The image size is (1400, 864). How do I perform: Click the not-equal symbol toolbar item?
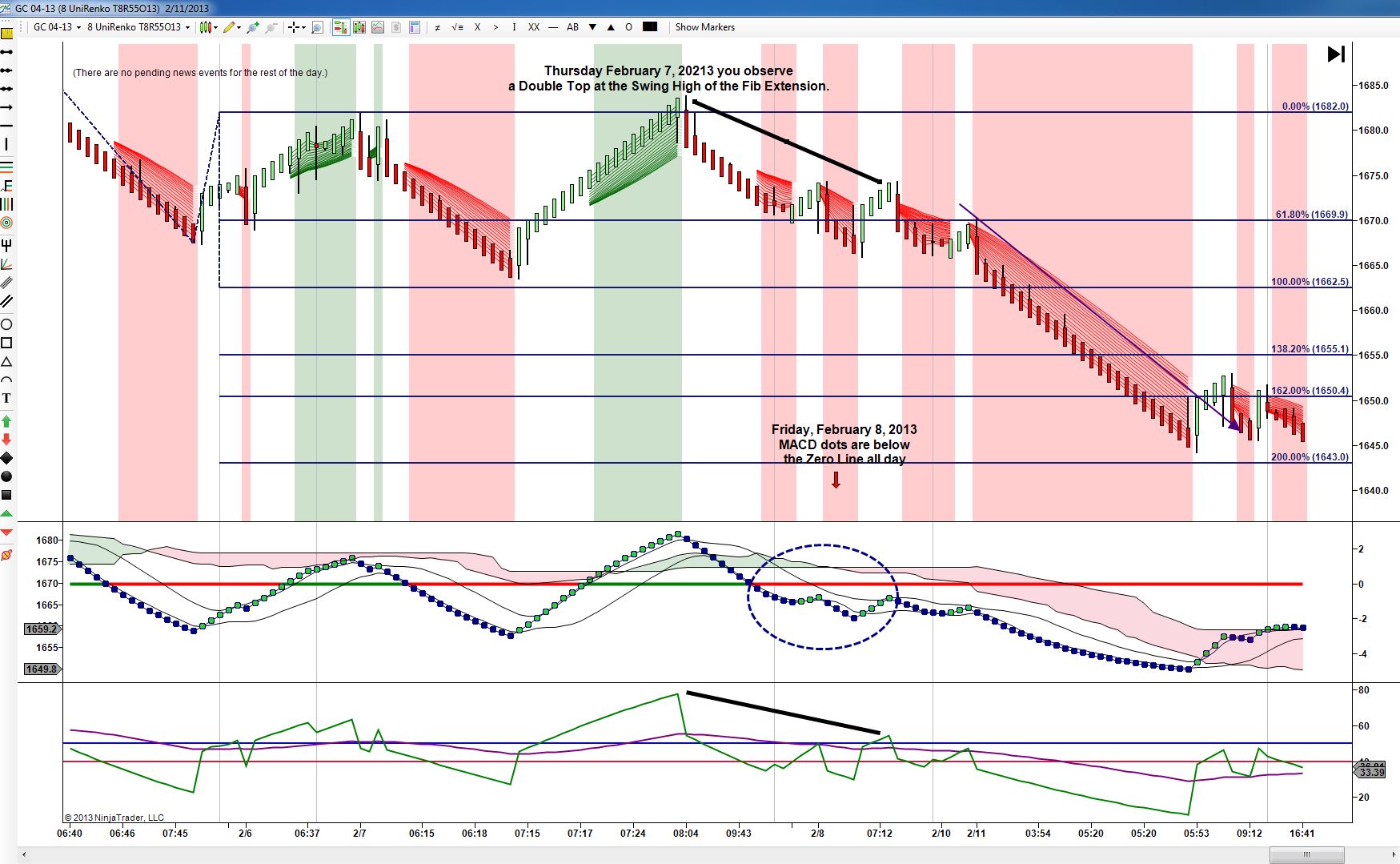pos(437,27)
